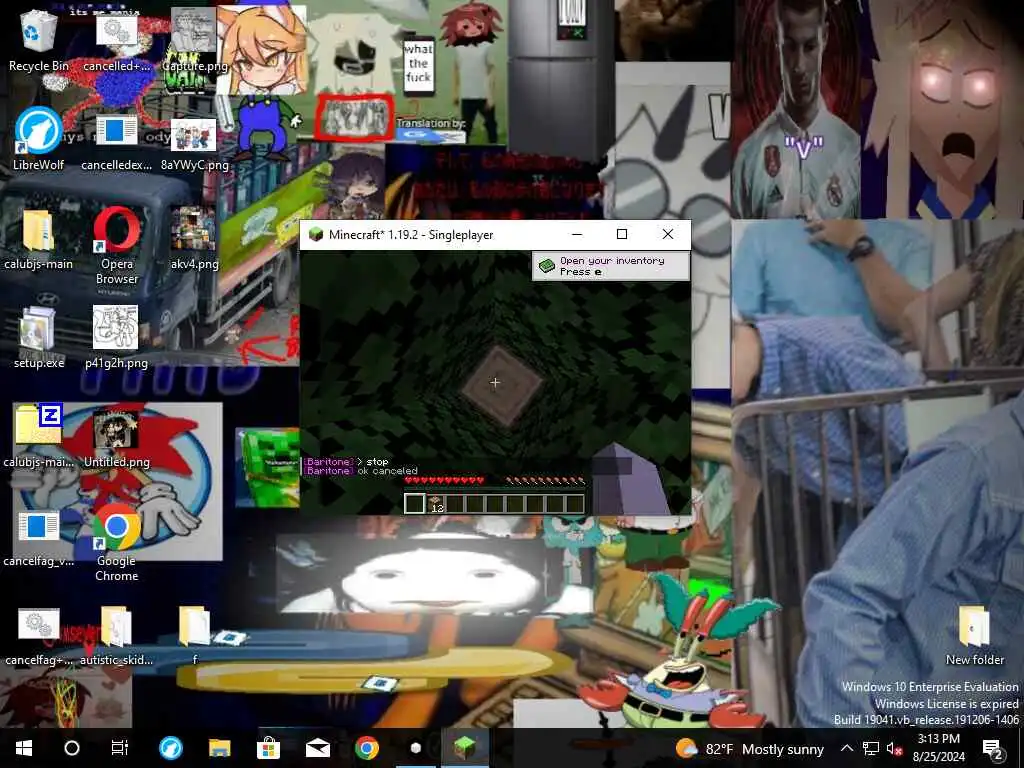Click LibreWolf icon on the taskbar

(x=171, y=748)
